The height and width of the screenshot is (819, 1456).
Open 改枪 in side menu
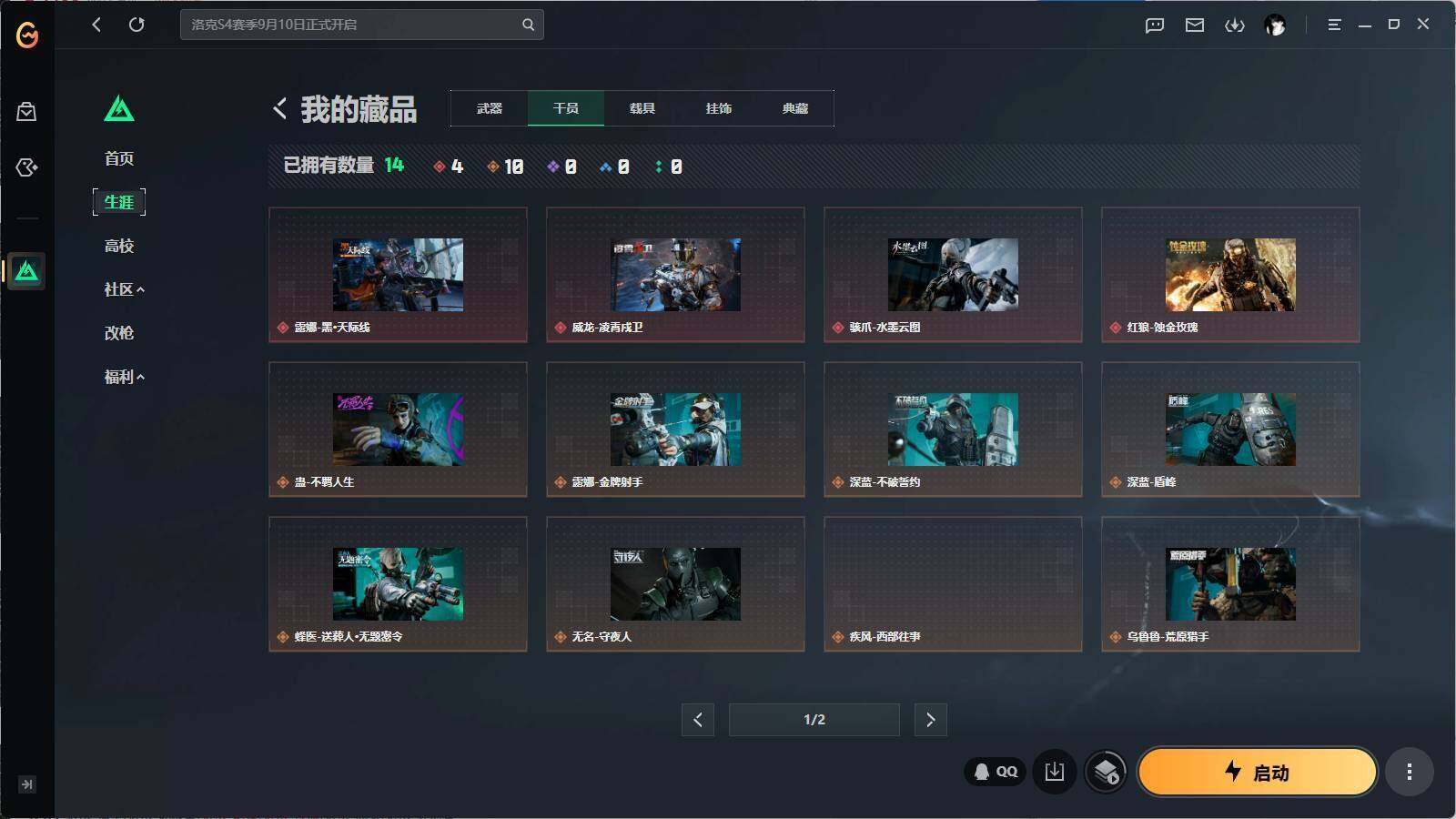click(x=119, y=333)
